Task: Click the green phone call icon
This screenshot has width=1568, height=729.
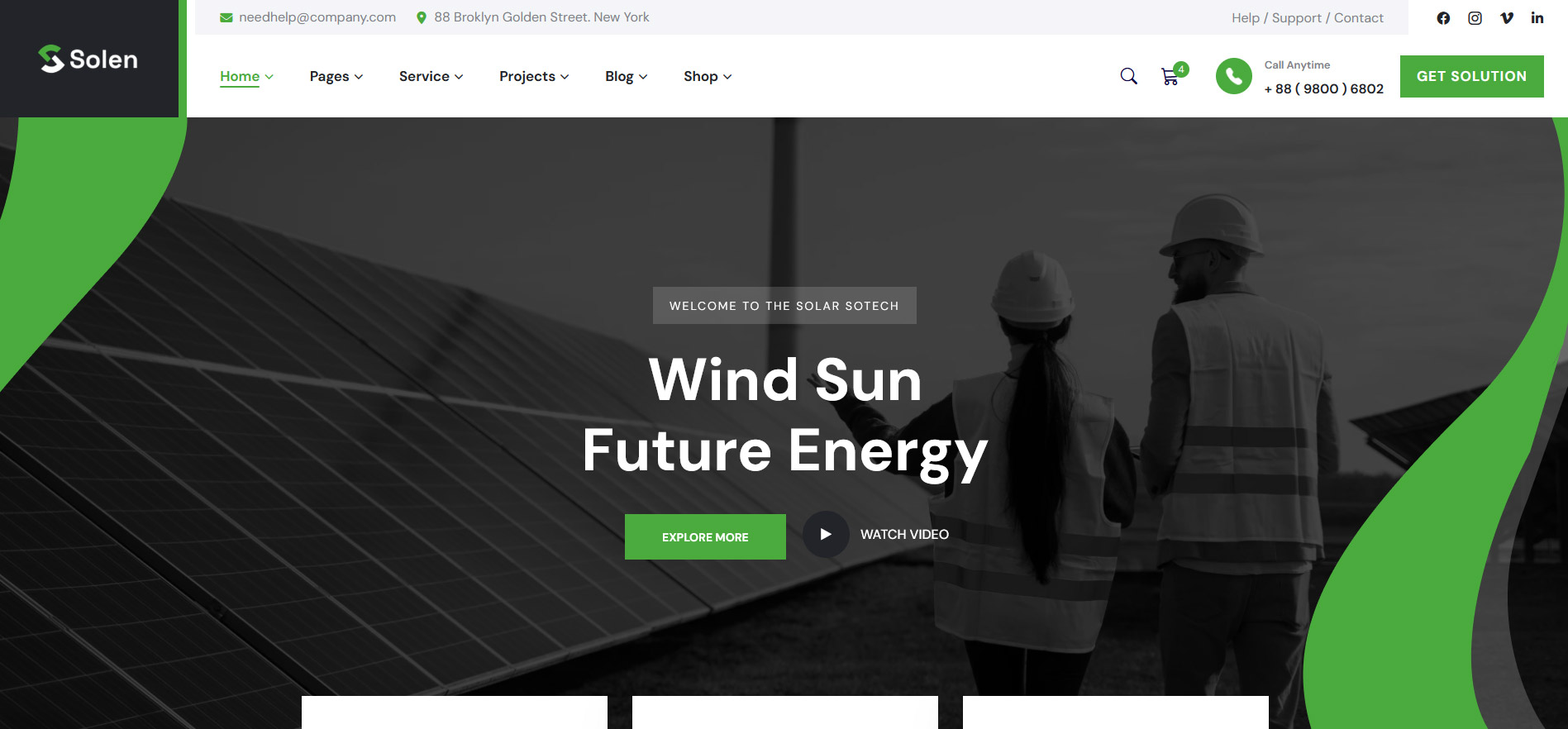Action: (x=1233, y=76)
